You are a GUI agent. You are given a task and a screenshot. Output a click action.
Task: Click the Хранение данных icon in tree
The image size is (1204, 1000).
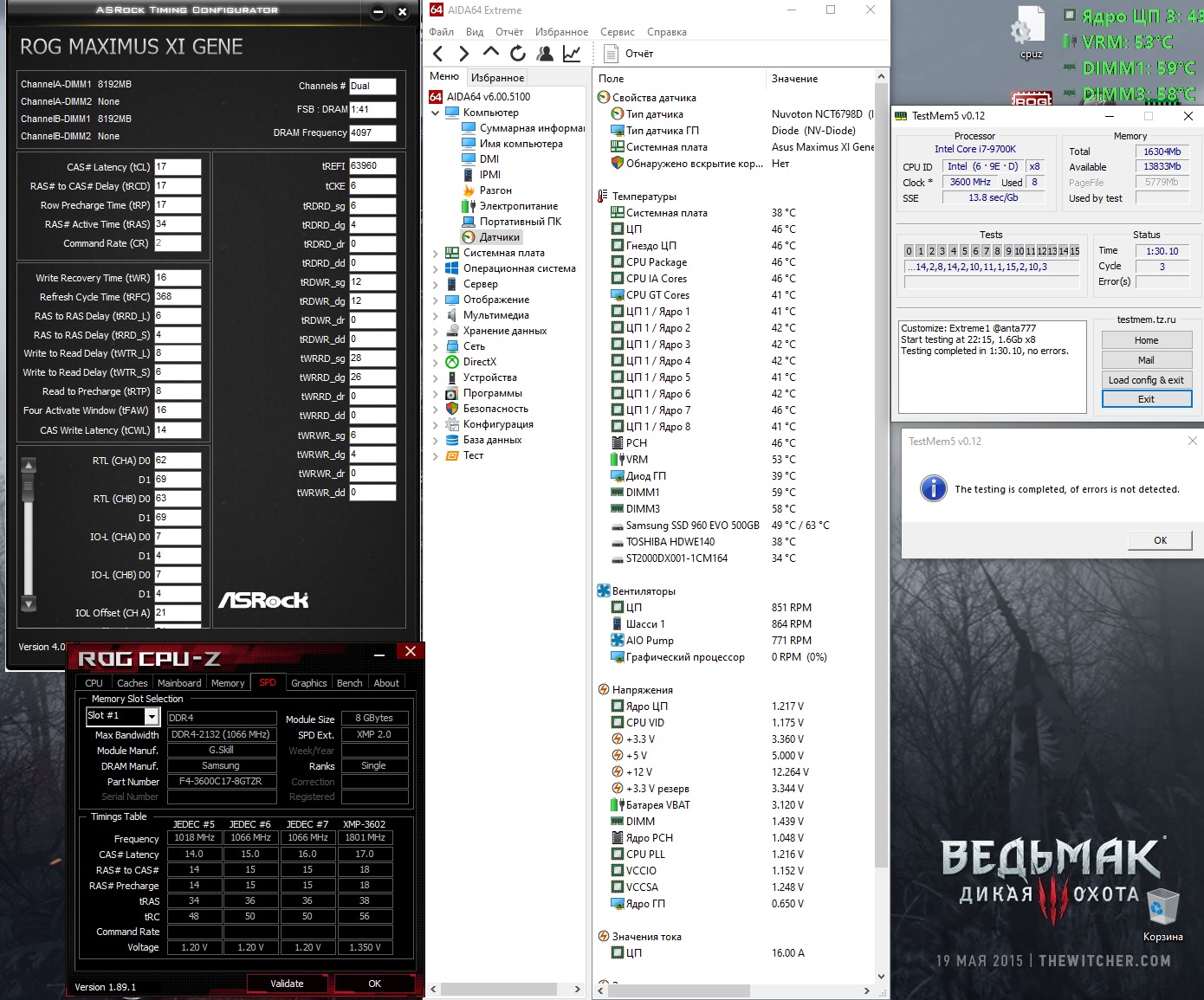(x=452, y=331)
